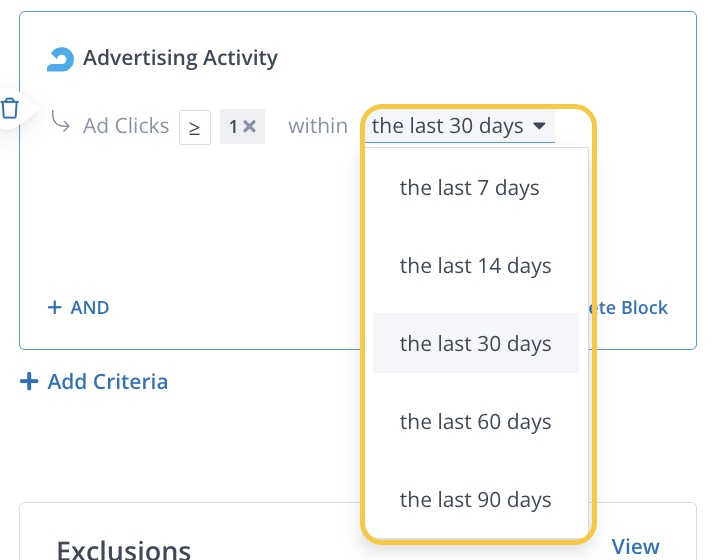
Task: Choose 'the last 90 days' from the list
Action: [475, 499]
